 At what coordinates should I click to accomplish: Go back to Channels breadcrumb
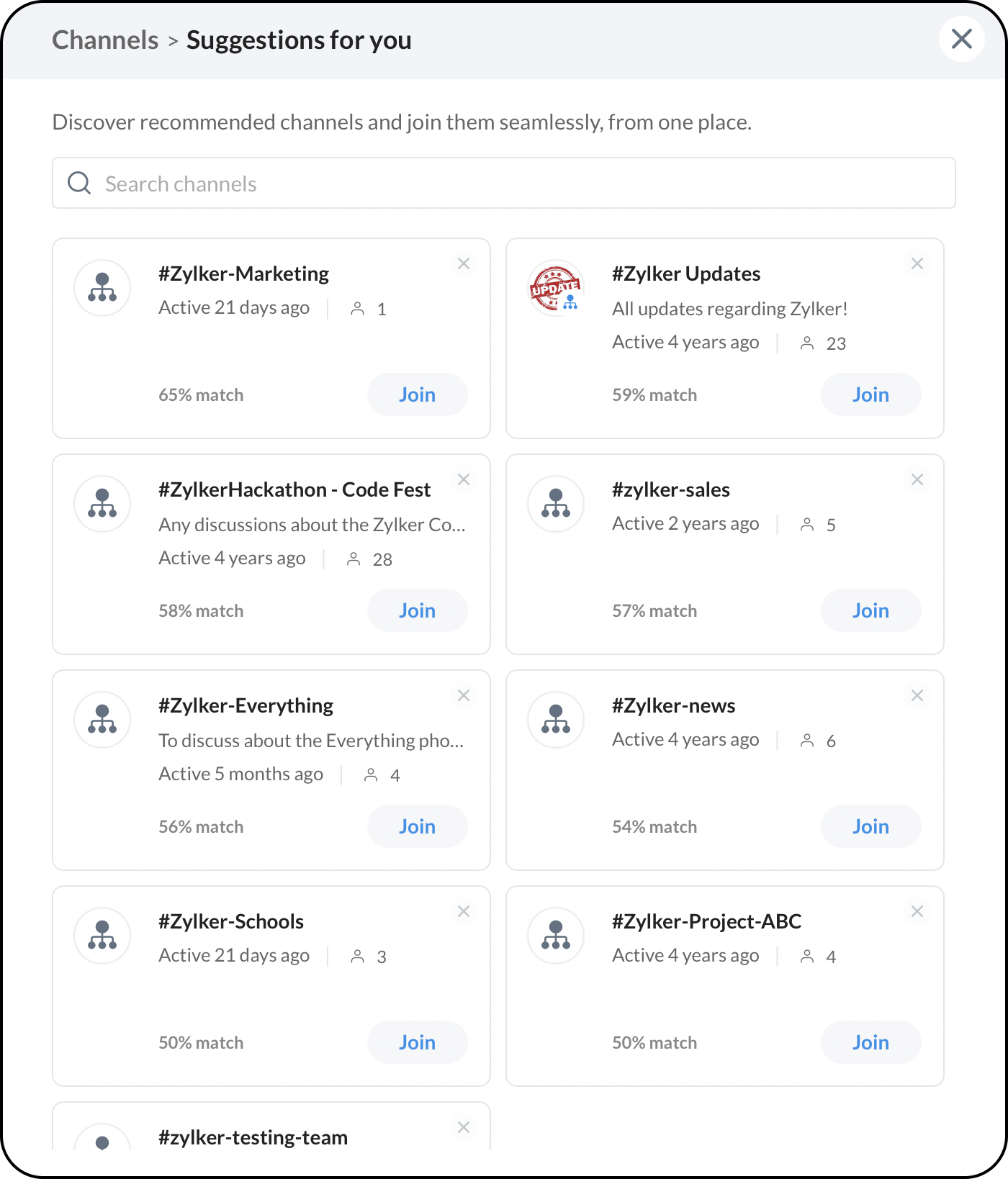coord(105,40)
